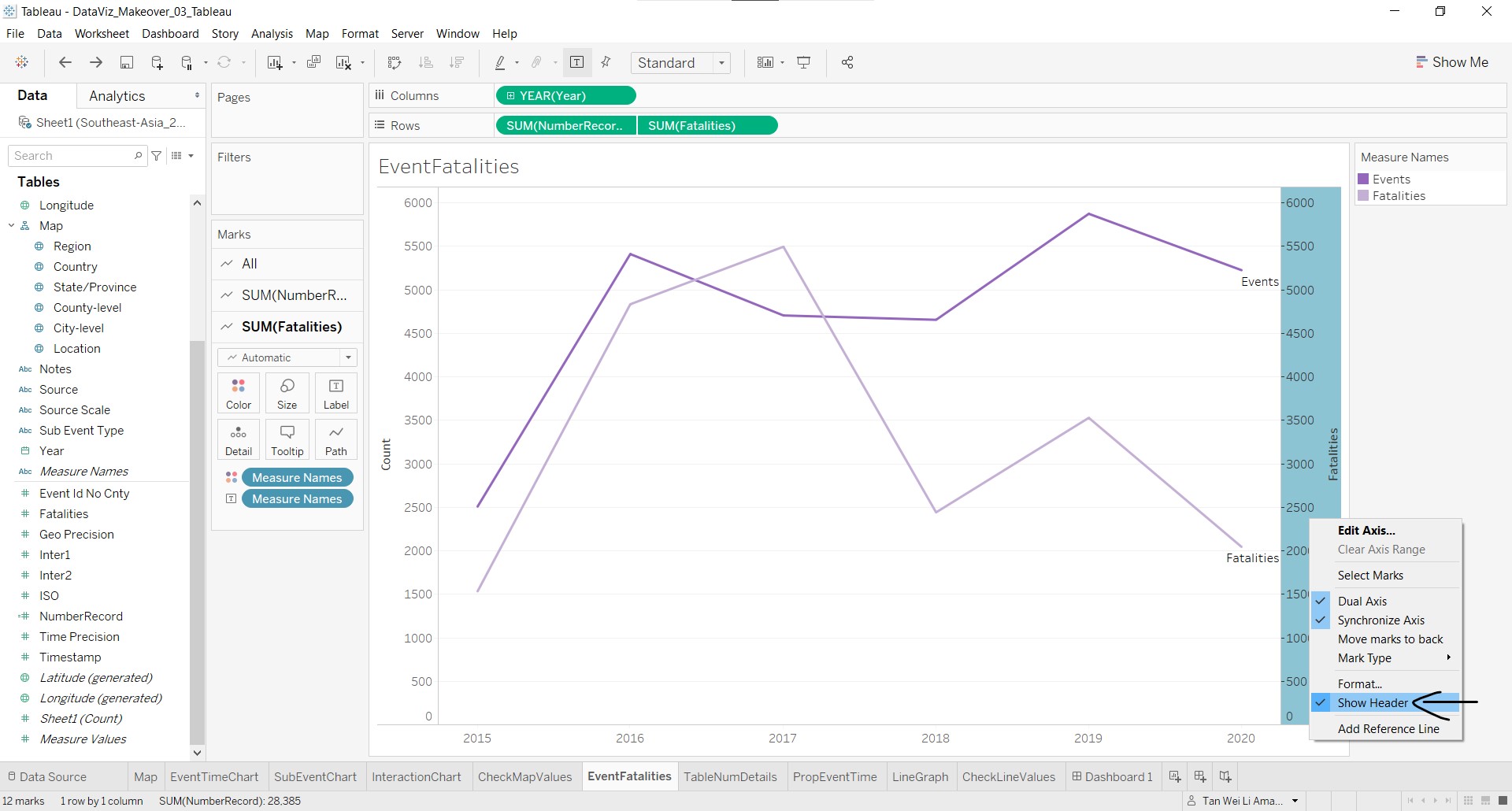Click the Search fields input box
The width and height of the screenshot is (1512, 811).
[72, 156]
